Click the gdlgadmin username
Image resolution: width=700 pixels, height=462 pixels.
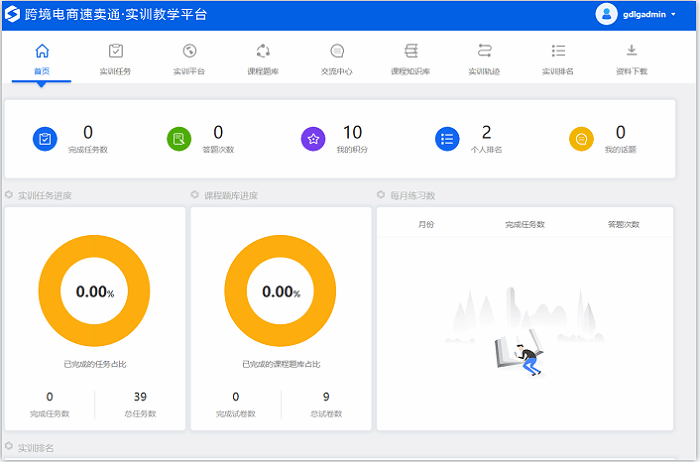click(644, 14)
